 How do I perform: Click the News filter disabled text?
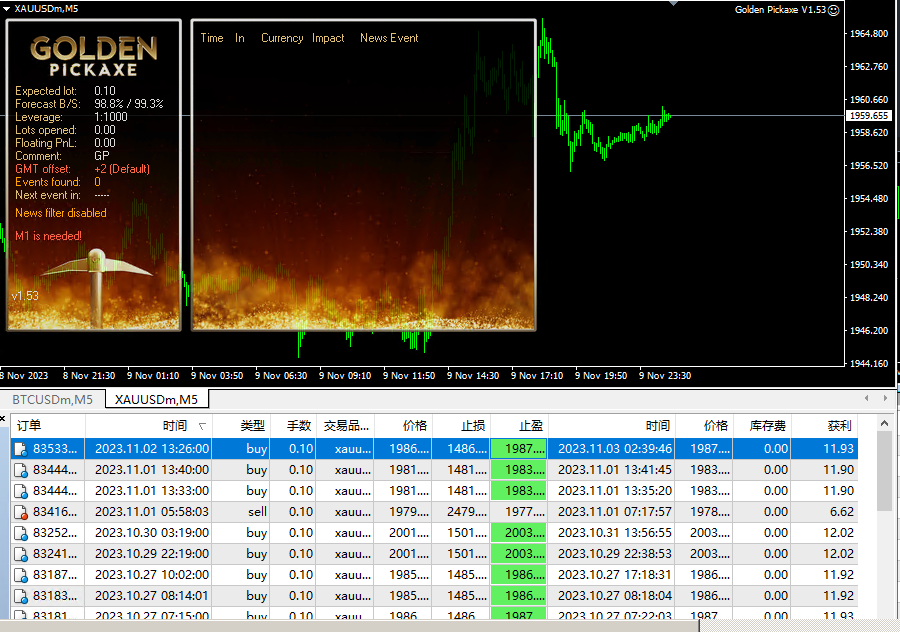pyautogui.click(x=61, y=213)
